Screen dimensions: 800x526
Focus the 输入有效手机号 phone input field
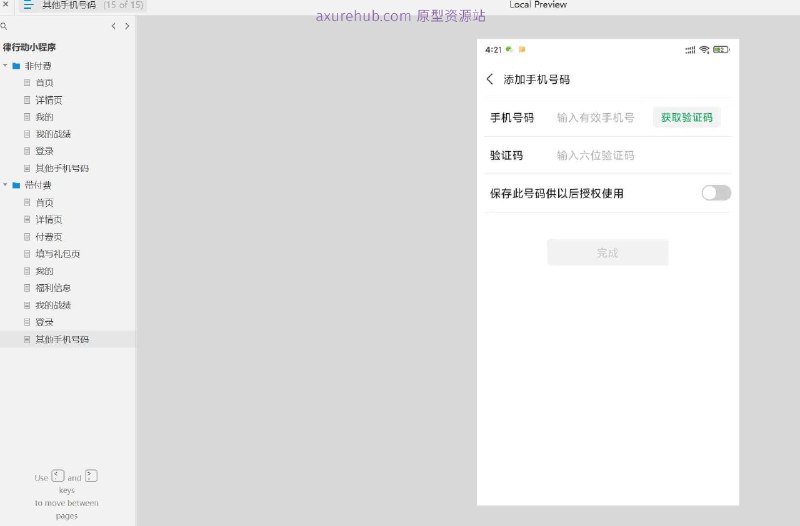595,118
